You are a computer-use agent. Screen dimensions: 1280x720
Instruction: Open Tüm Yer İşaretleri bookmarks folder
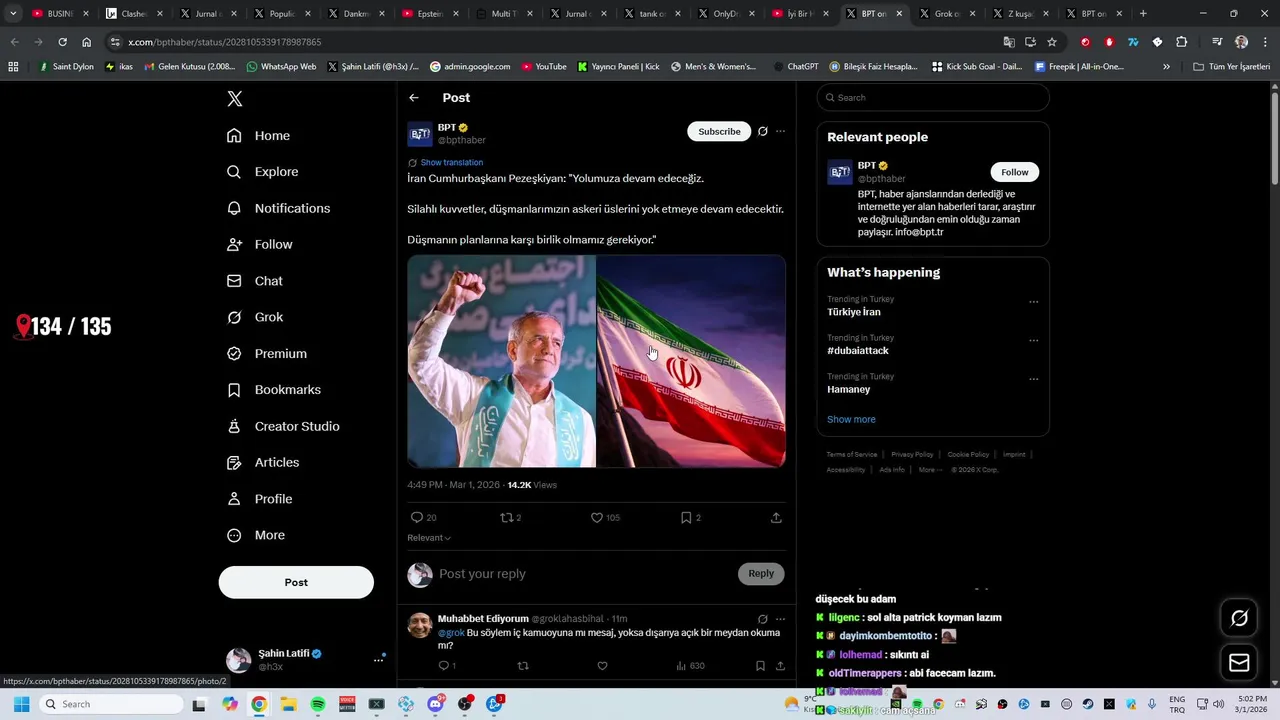(x=1231, y=67)
